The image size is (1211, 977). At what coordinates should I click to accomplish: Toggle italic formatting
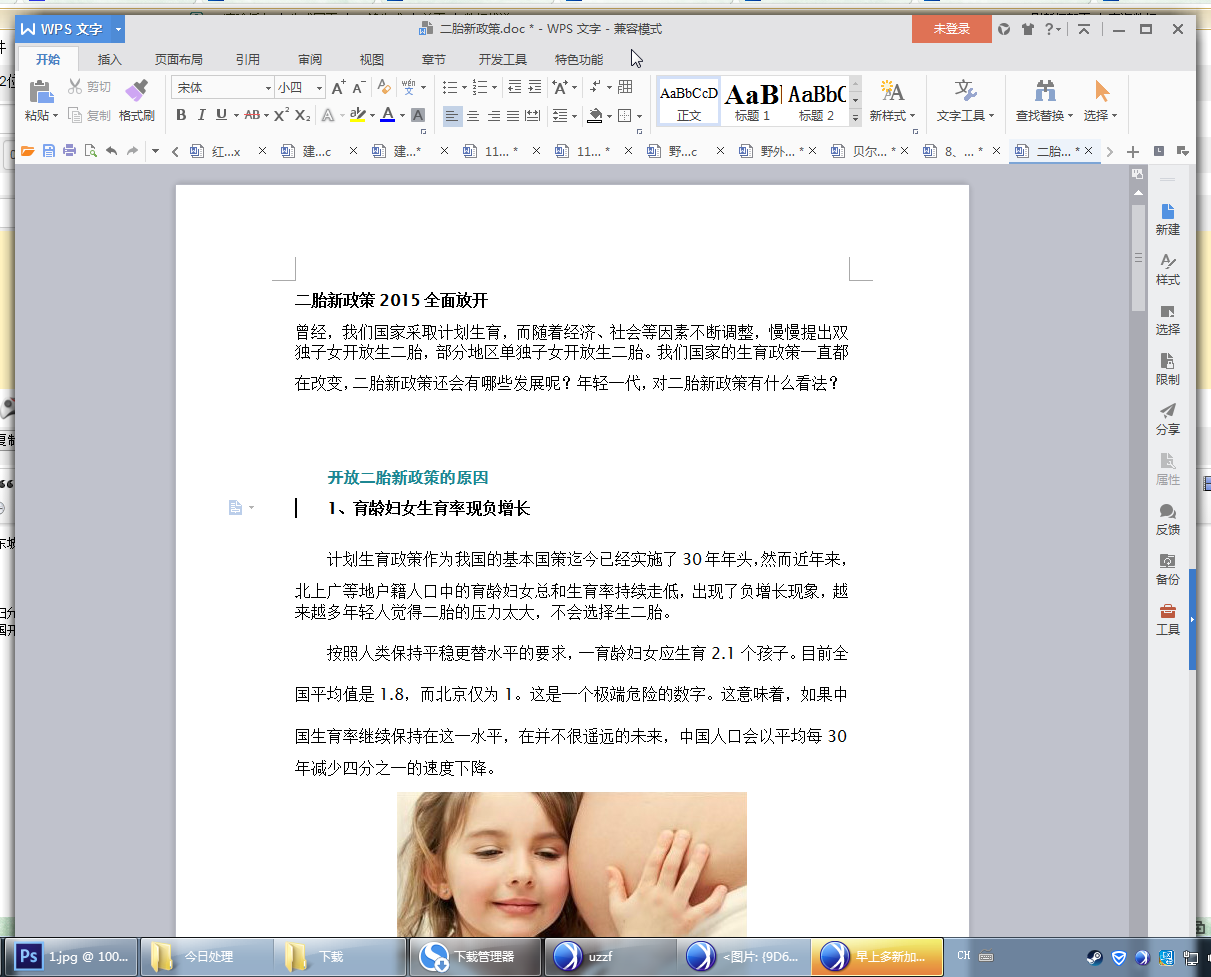tap(201, 115)
